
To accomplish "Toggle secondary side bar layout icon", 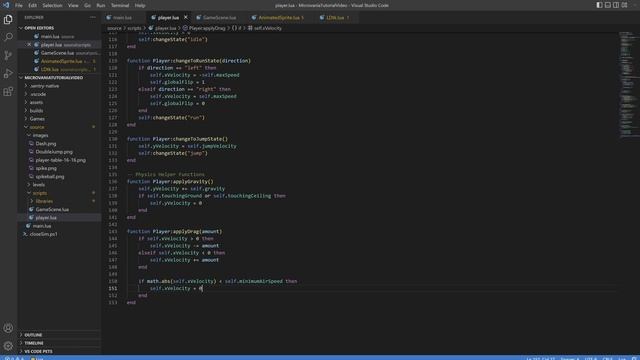I will click(x=616, y=5).
